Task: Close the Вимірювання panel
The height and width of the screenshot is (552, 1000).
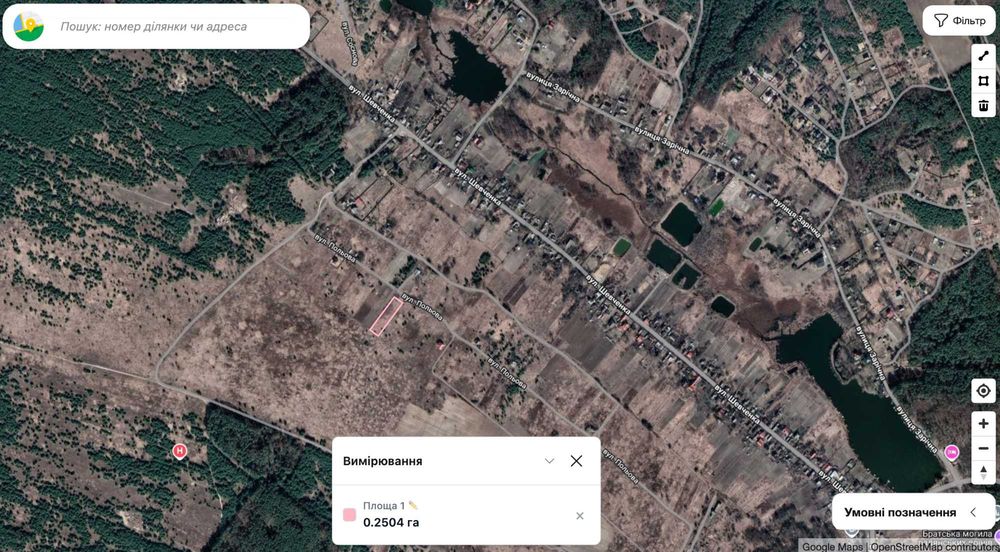Action: coord(577,461)
